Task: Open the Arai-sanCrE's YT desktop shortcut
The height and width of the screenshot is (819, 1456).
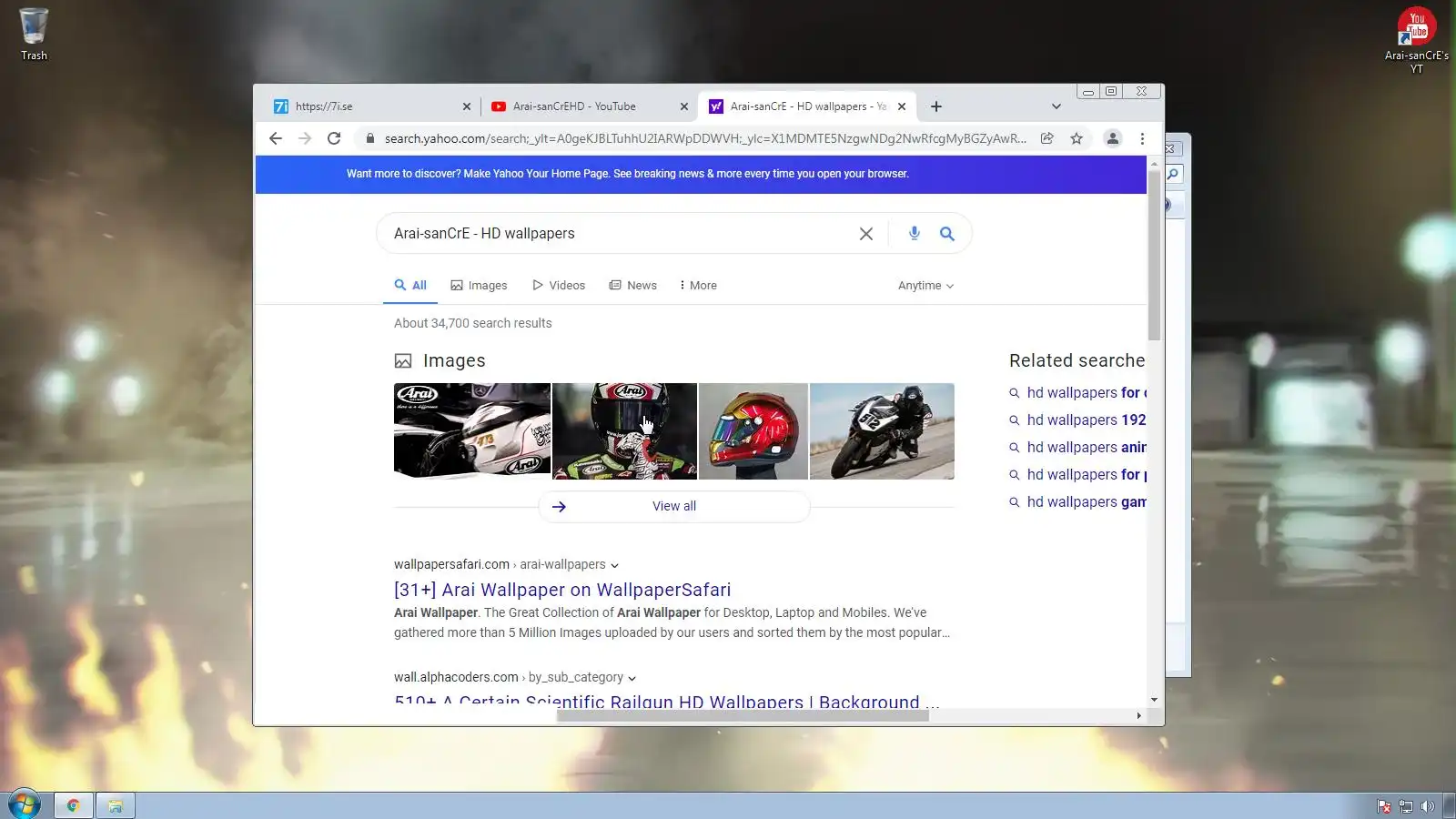Action: [x=1416, y=39]
